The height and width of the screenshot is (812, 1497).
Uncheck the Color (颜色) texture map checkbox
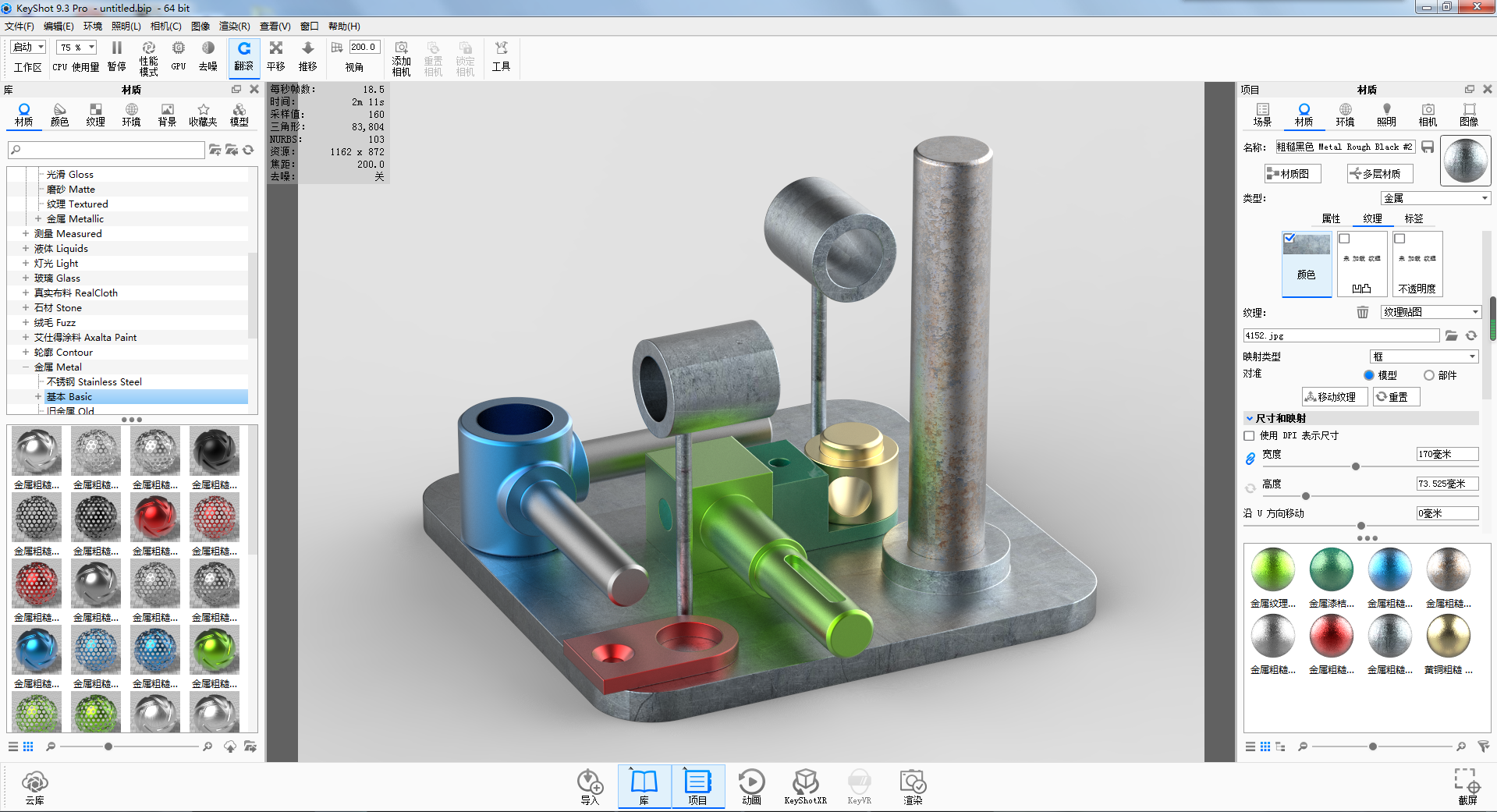pos(1289,238)
